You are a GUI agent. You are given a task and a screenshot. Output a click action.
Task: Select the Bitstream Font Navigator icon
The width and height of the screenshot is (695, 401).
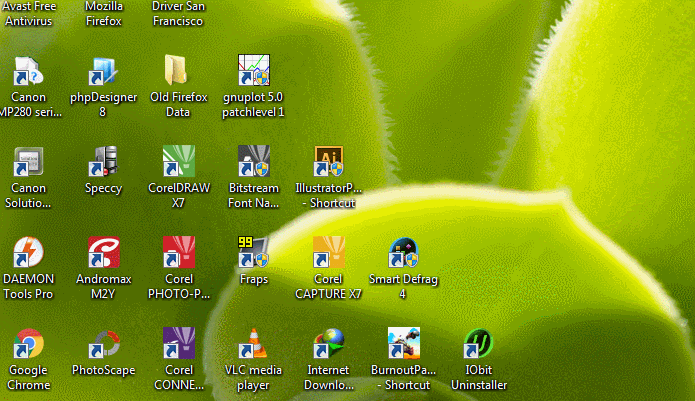click(254, 161)
